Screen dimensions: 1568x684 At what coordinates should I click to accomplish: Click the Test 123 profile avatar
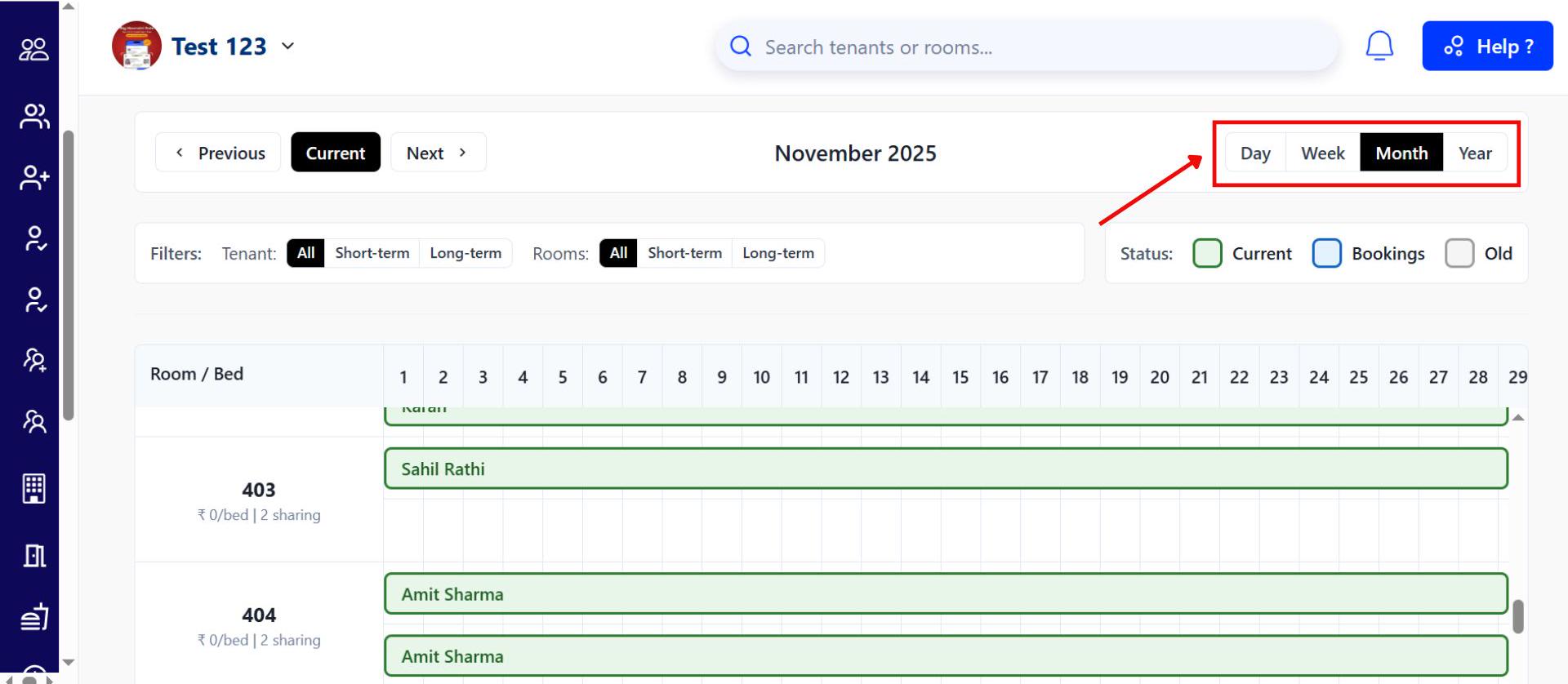click(x=136, y=46)
